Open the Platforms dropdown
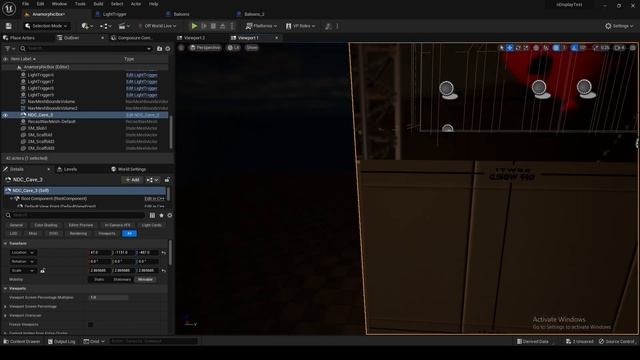640x360 pixels. tap(261, 26)
